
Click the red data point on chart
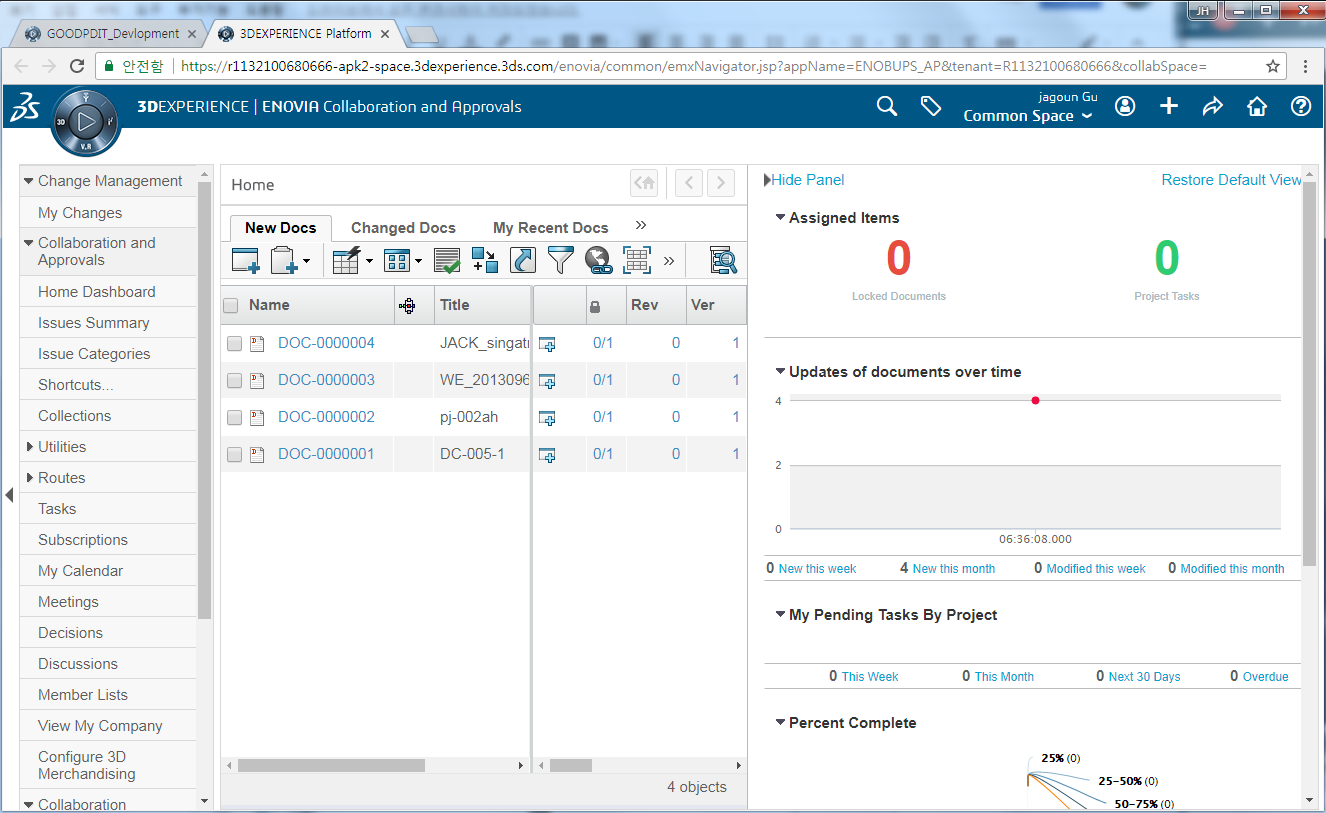[1035, 400]
